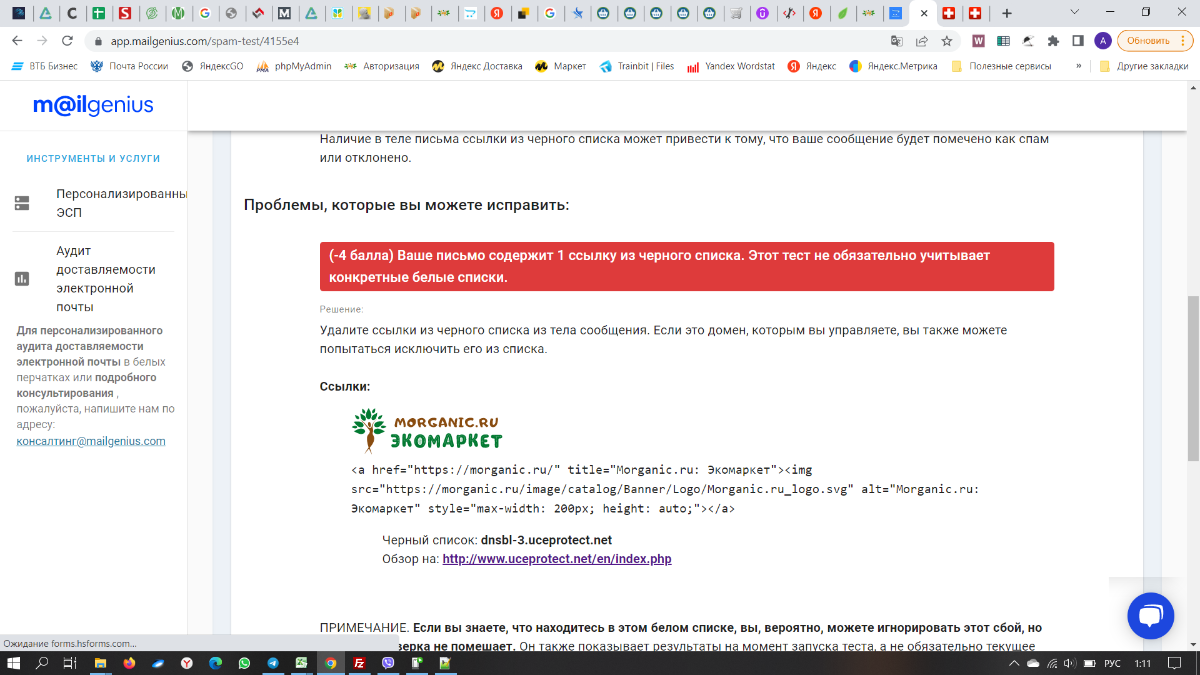Click the MailGenius logo in sidebar
Viewport: 1200px width, 675px height.
pos(93,106)
